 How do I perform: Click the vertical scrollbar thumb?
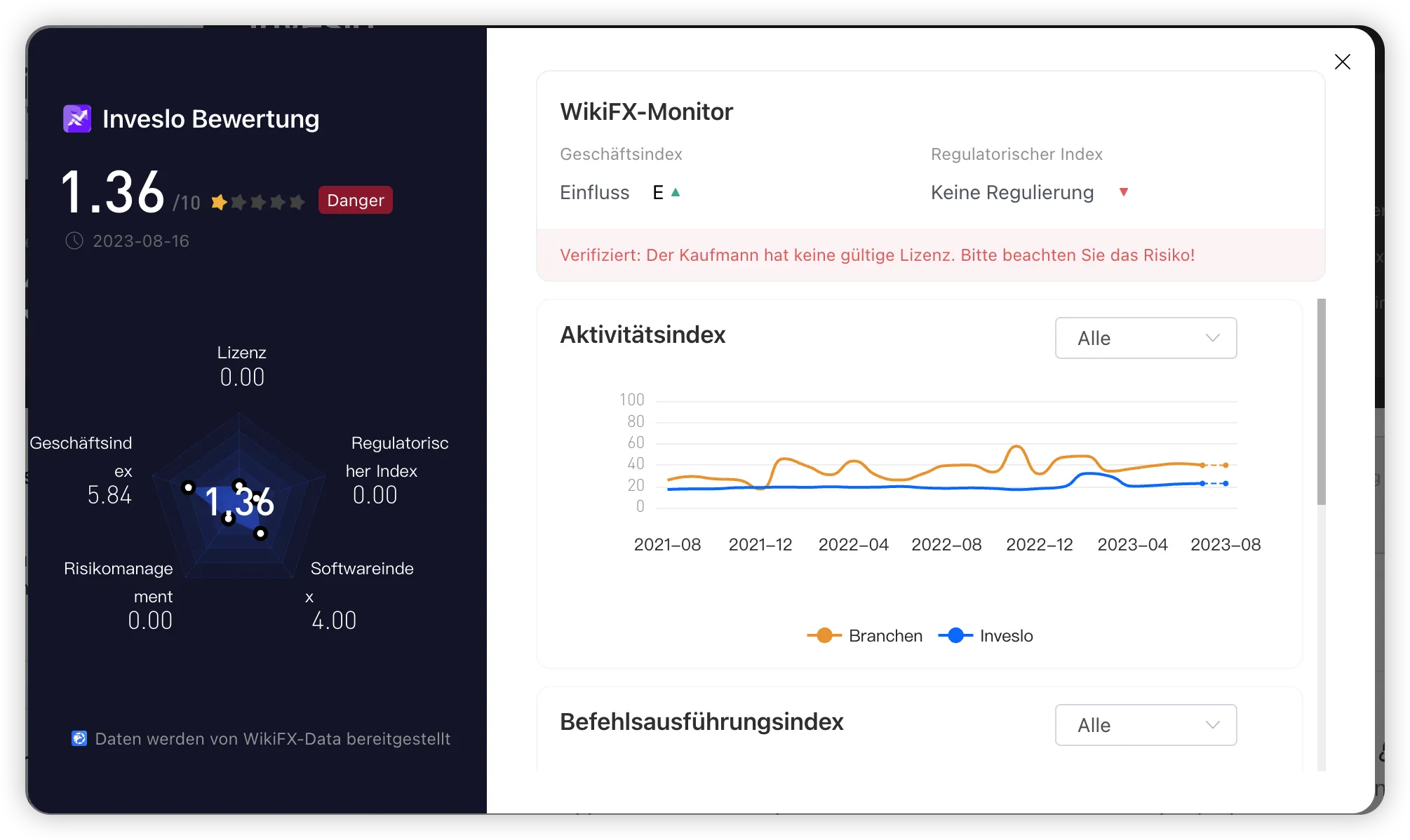coord(1322,402)
